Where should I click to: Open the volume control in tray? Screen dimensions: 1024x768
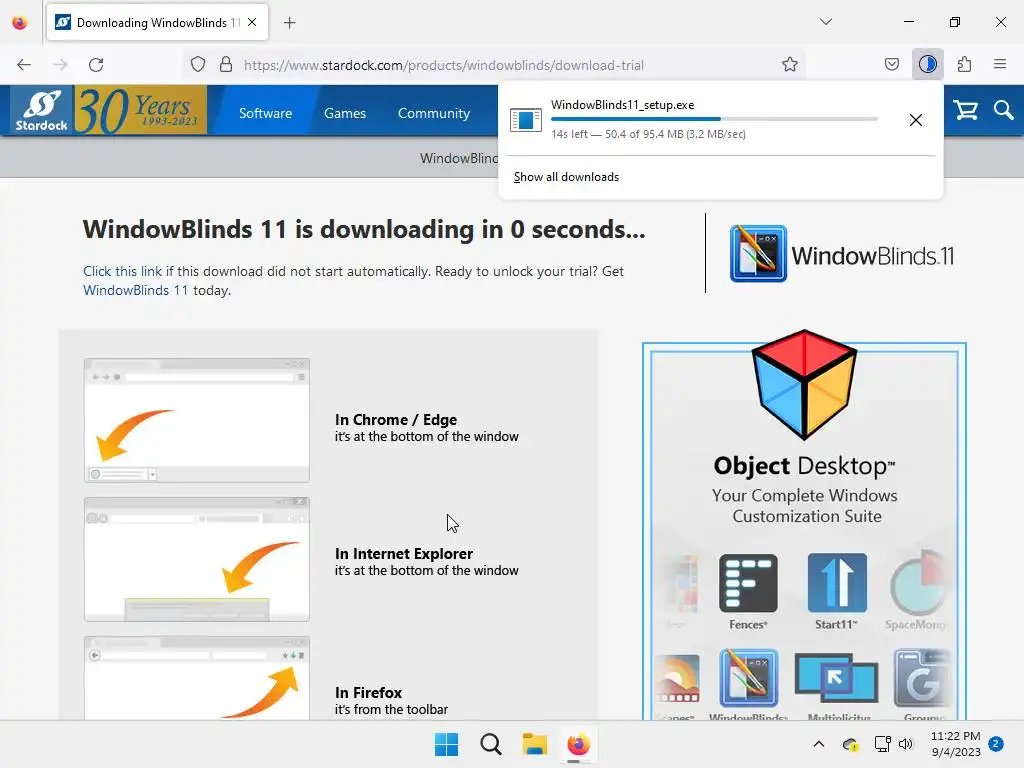coord(906,744)
